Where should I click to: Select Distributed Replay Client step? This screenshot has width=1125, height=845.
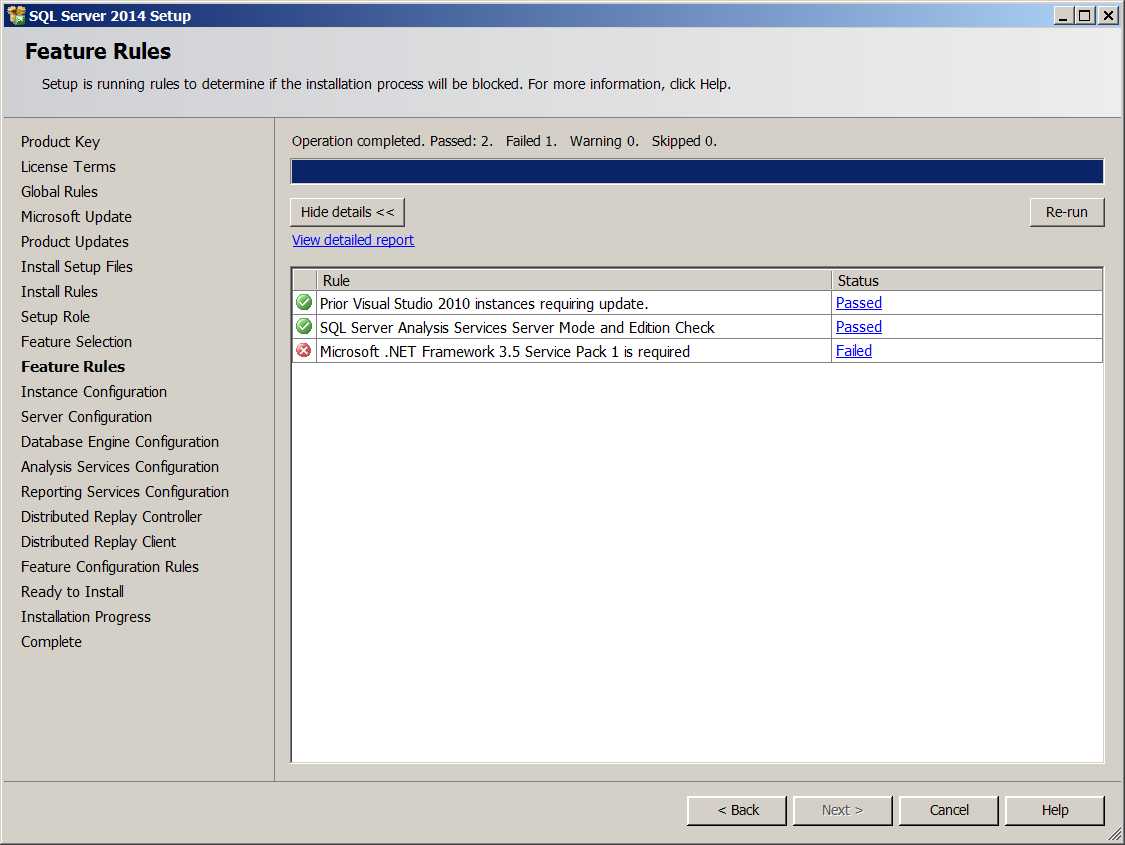[98, 542]
